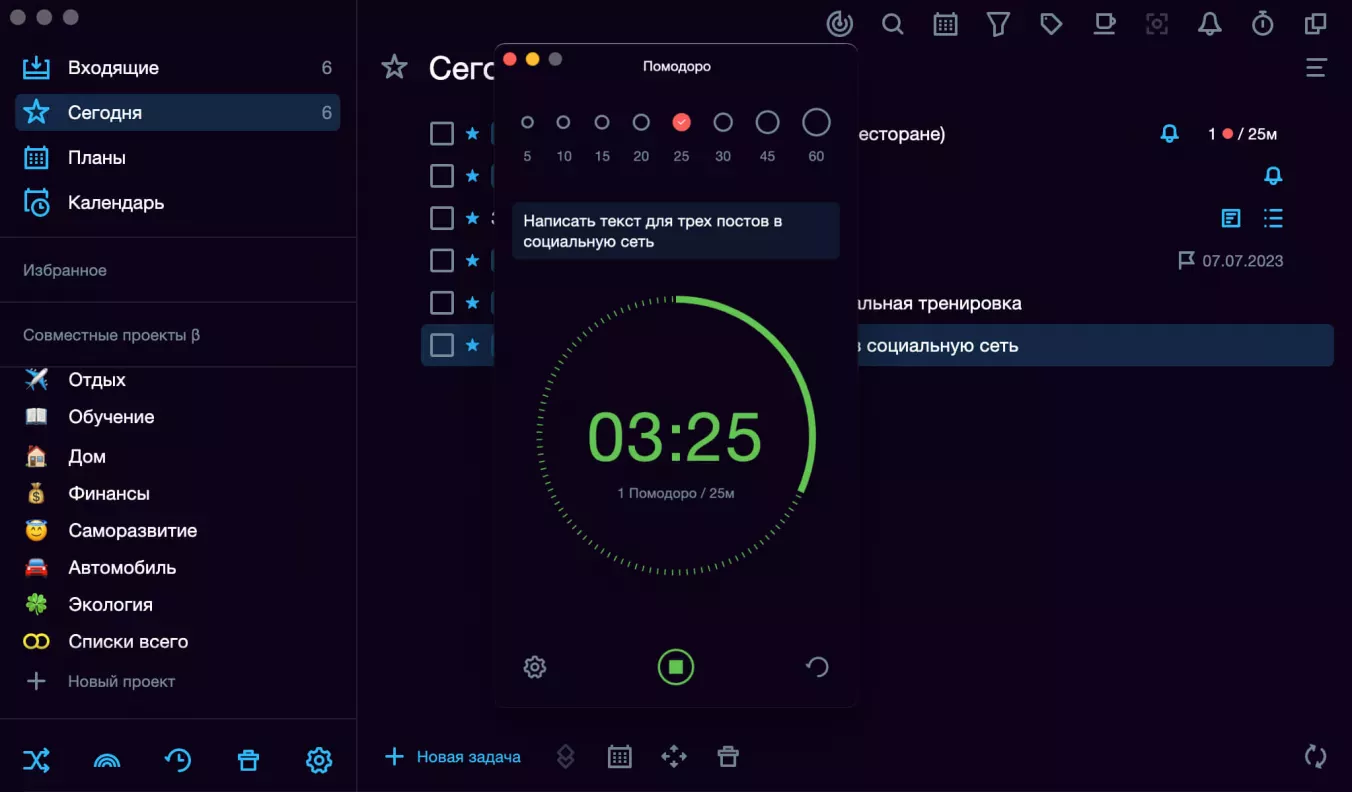Click the search magnifier icon
Image resolution: width=1352 pixels, height=792 pixels.
click(x=893, y=23)
